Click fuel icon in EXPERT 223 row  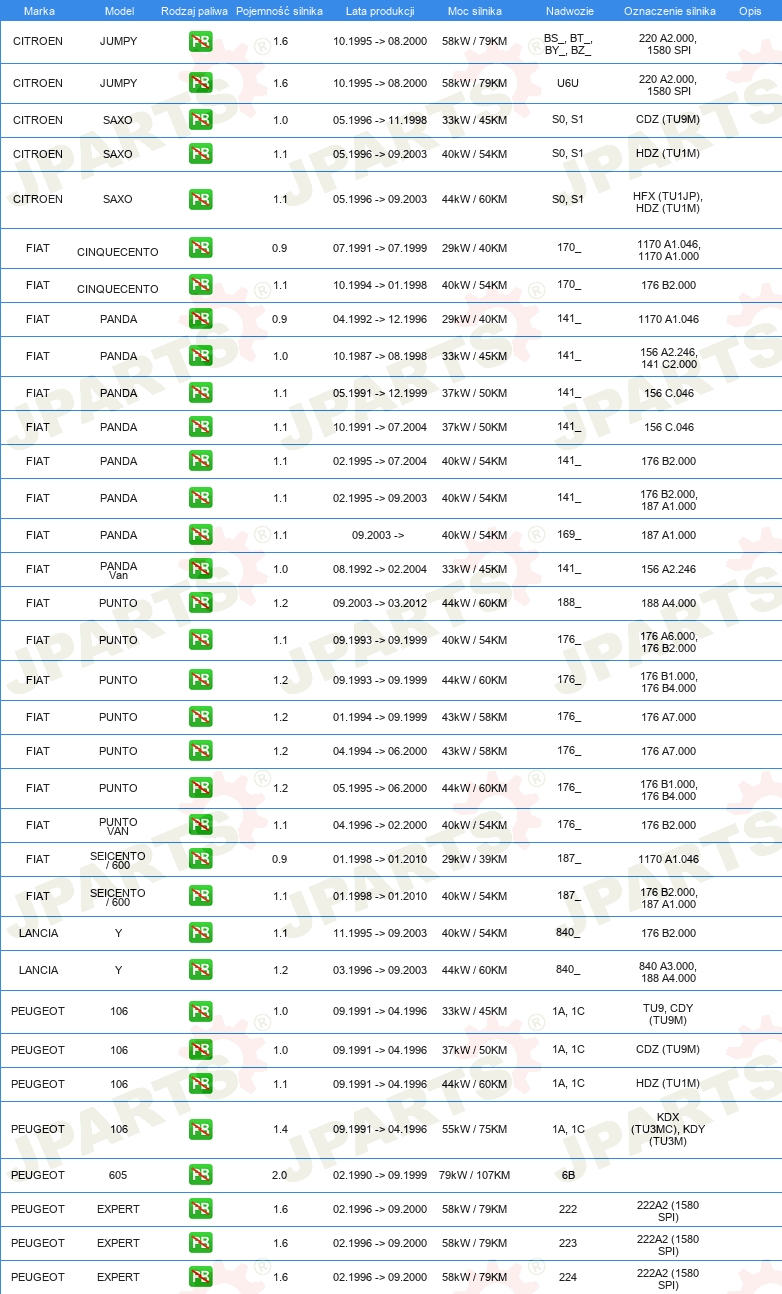200,1243
